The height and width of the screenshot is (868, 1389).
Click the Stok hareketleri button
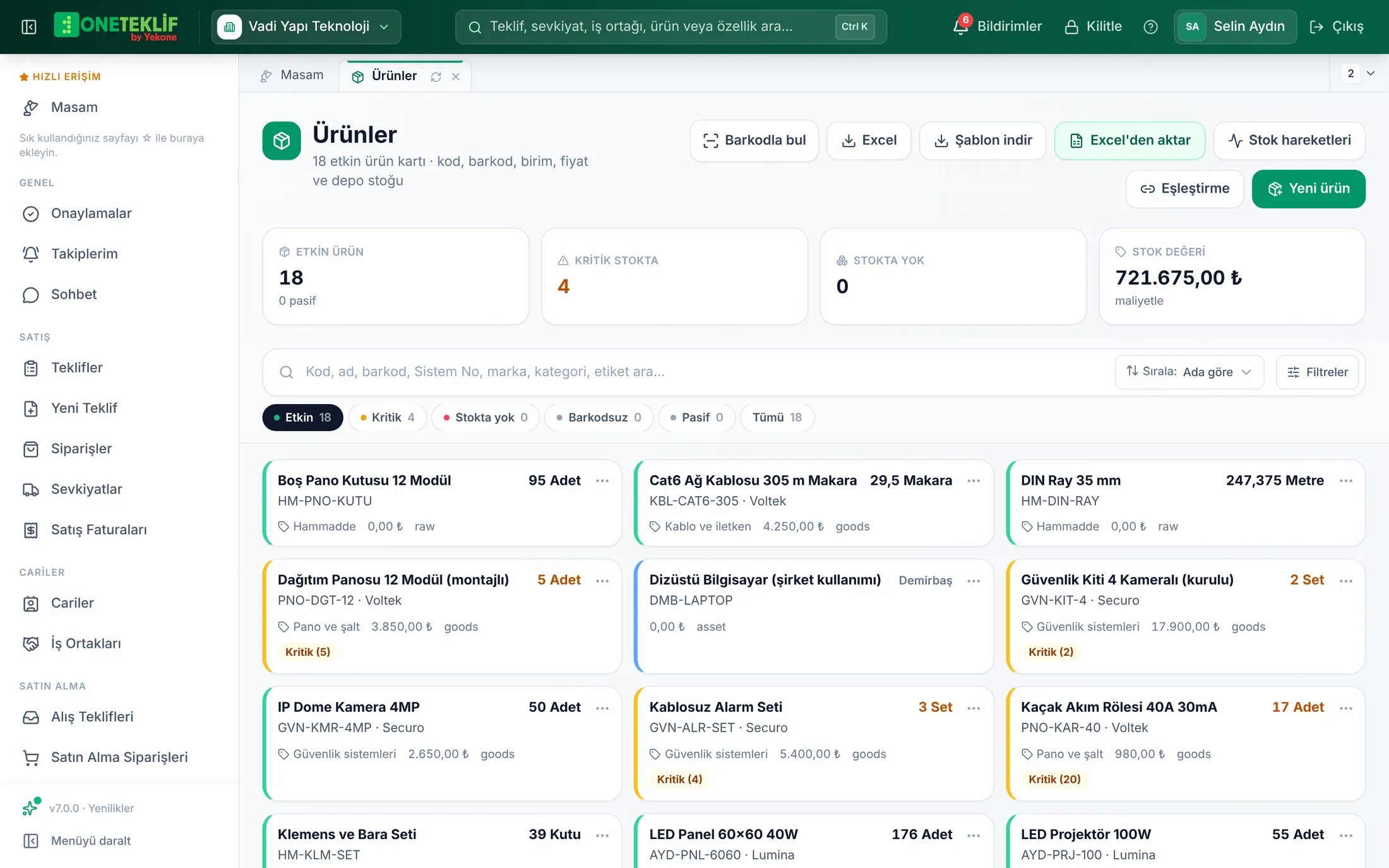(1289, 140)
